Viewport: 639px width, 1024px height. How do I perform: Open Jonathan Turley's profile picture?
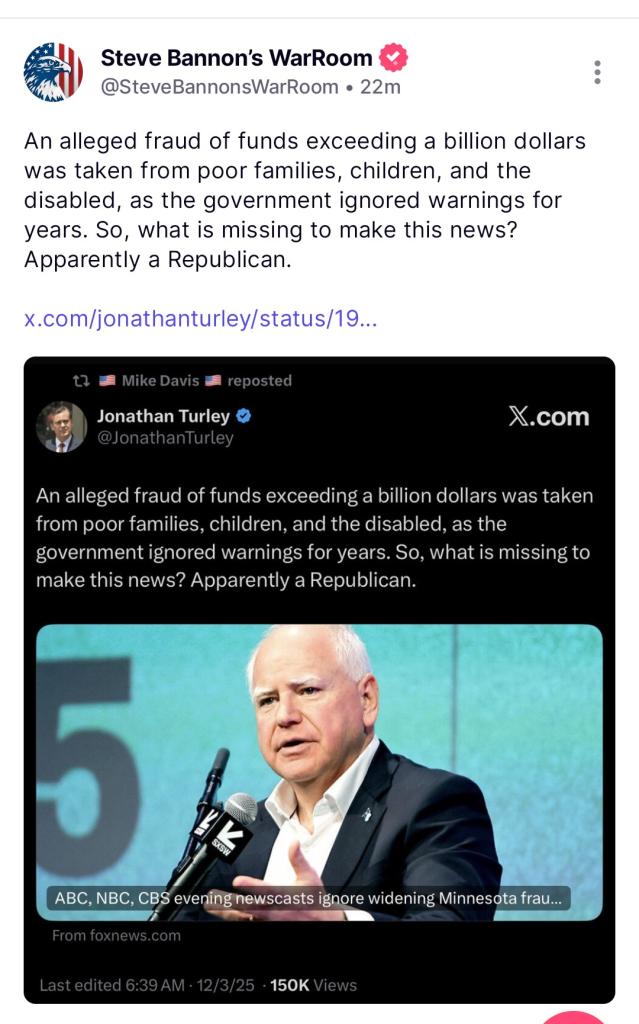[x=61, y=427]
